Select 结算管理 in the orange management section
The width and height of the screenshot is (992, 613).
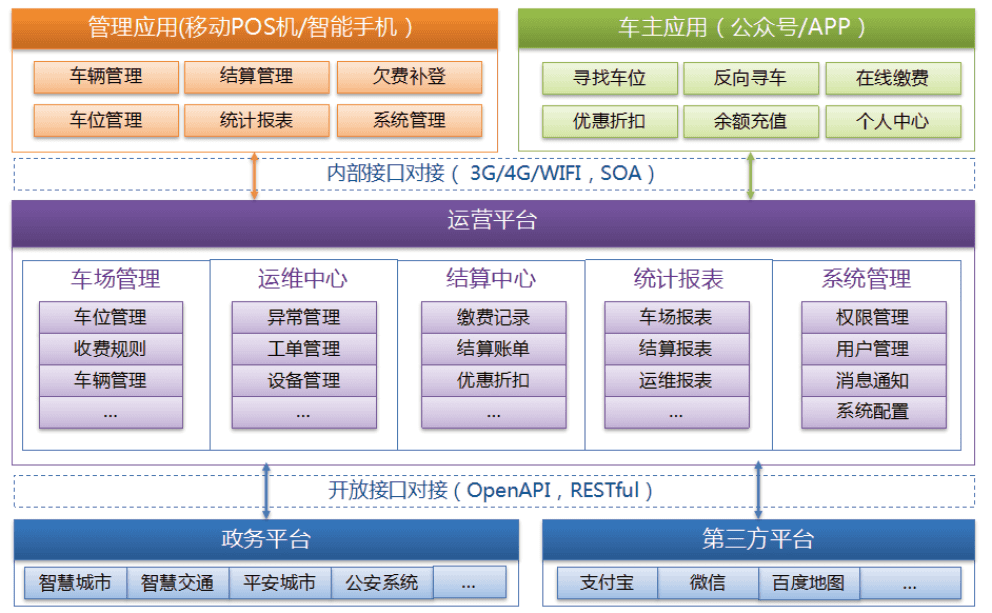pyautogui.click(x=257, y=77)
